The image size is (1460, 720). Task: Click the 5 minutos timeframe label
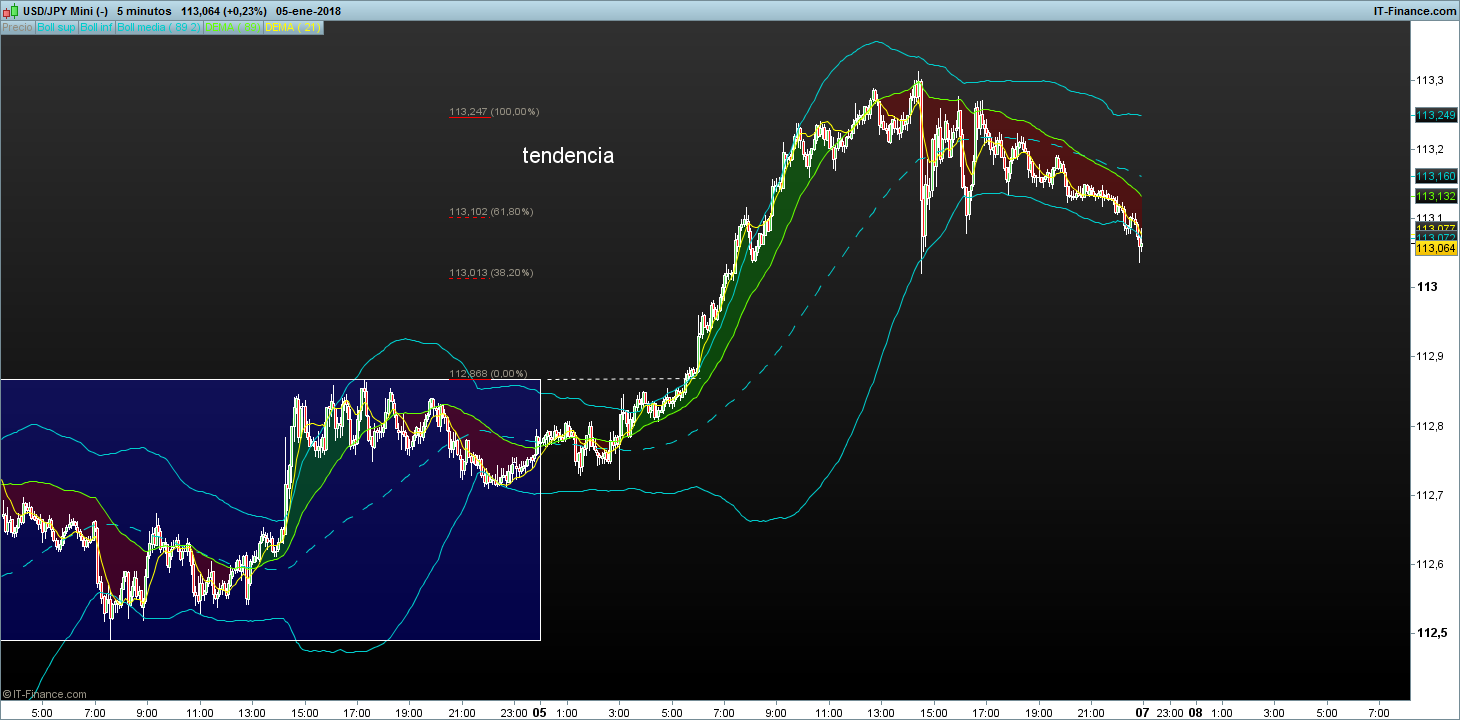144,10
